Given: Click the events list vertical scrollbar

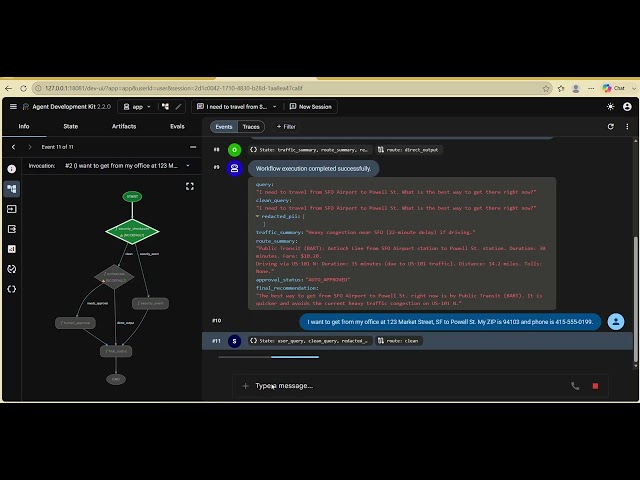Looking at the screenshot, I should pos(635,298).
